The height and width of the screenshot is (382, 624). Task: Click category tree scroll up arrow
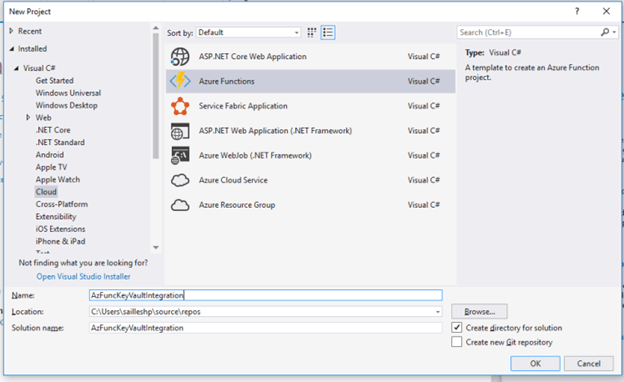click(x=156, y=28)
